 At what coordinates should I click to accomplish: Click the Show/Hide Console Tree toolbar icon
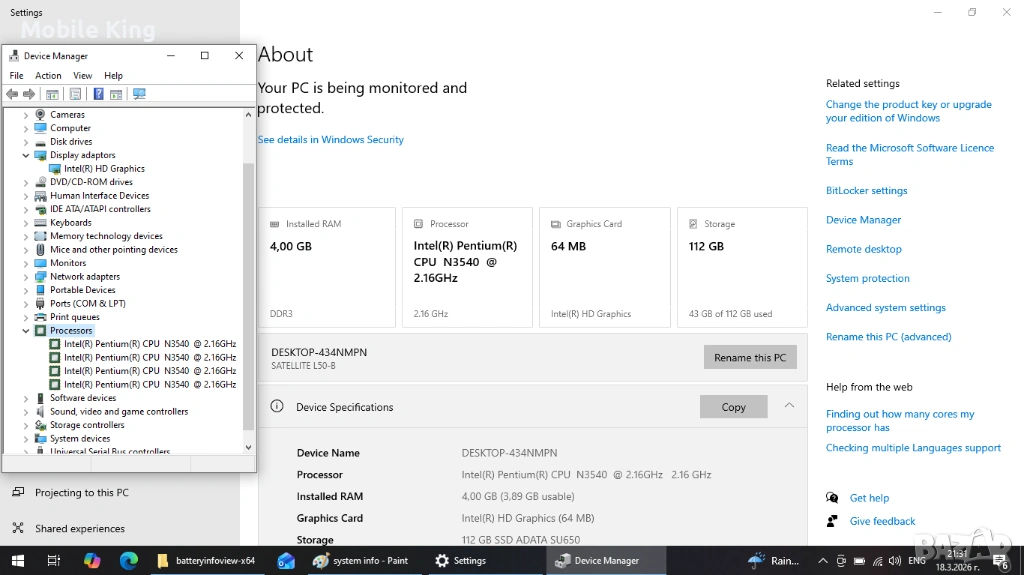(52, 94)
